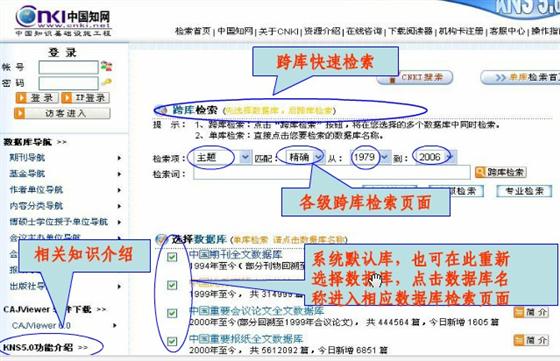Image resolution: width=560 pixels, height=361 pixels.
Task: Toggle 中国重要会议论文全文数据库 checkbox
Action: click(172, 313)
